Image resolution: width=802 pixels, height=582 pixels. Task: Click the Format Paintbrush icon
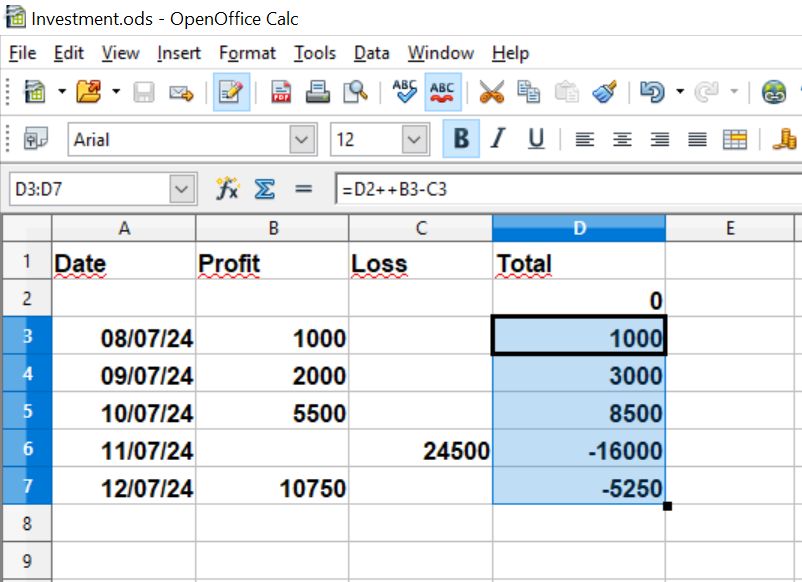click(x=605, y=92)
